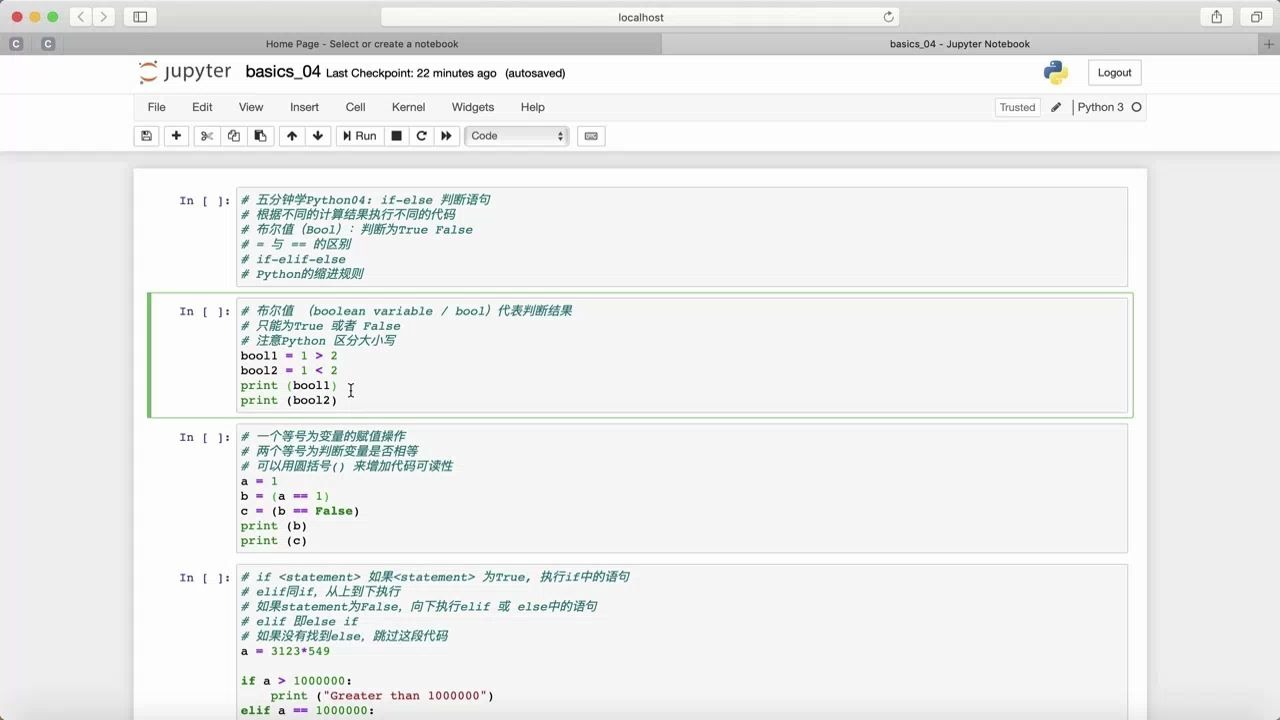Move selected cell down arrow

pyautogui.click(x=318, y=136)
